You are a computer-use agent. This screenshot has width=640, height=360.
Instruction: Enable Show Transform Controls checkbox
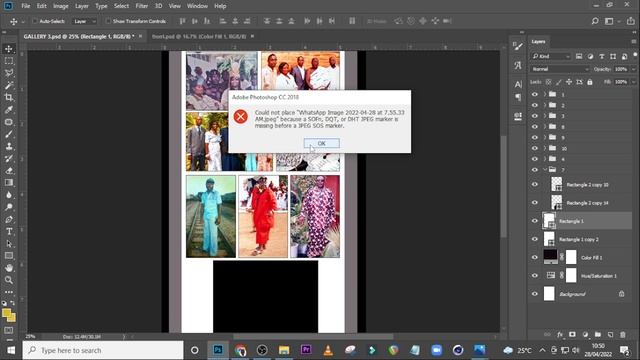[x=108, y=21]
